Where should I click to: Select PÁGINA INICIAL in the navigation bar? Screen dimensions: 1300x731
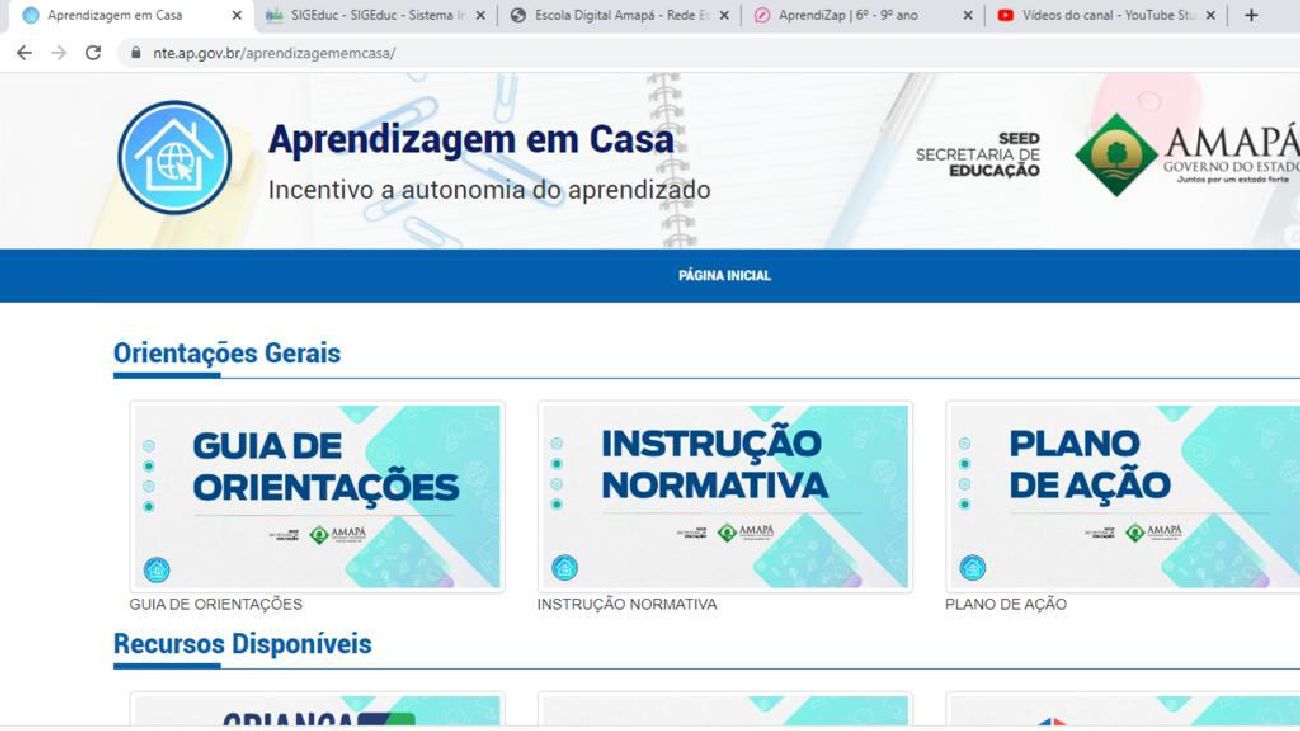tap(725, 276)
